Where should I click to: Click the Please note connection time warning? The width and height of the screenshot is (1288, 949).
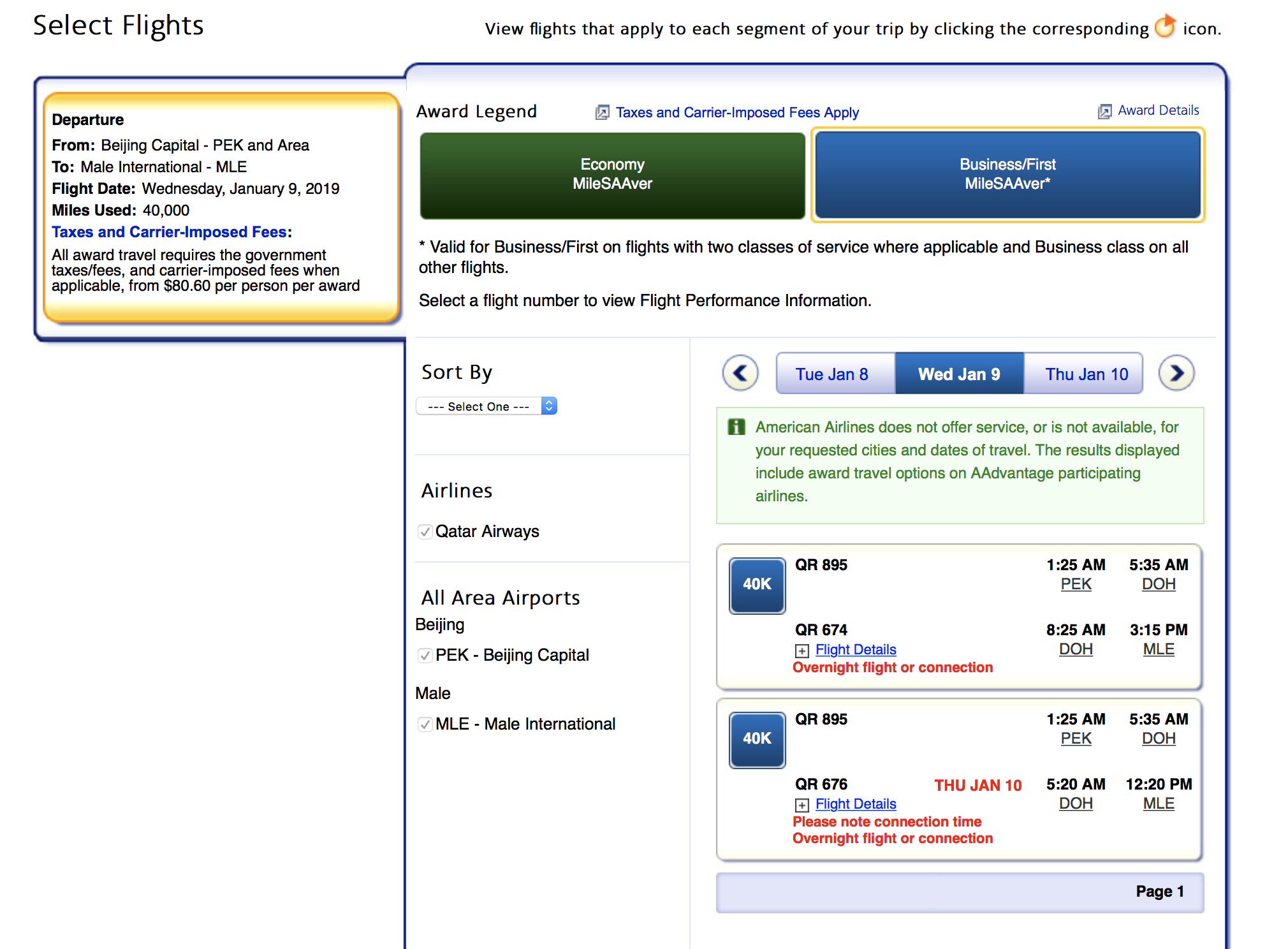[x=887, y=821]
